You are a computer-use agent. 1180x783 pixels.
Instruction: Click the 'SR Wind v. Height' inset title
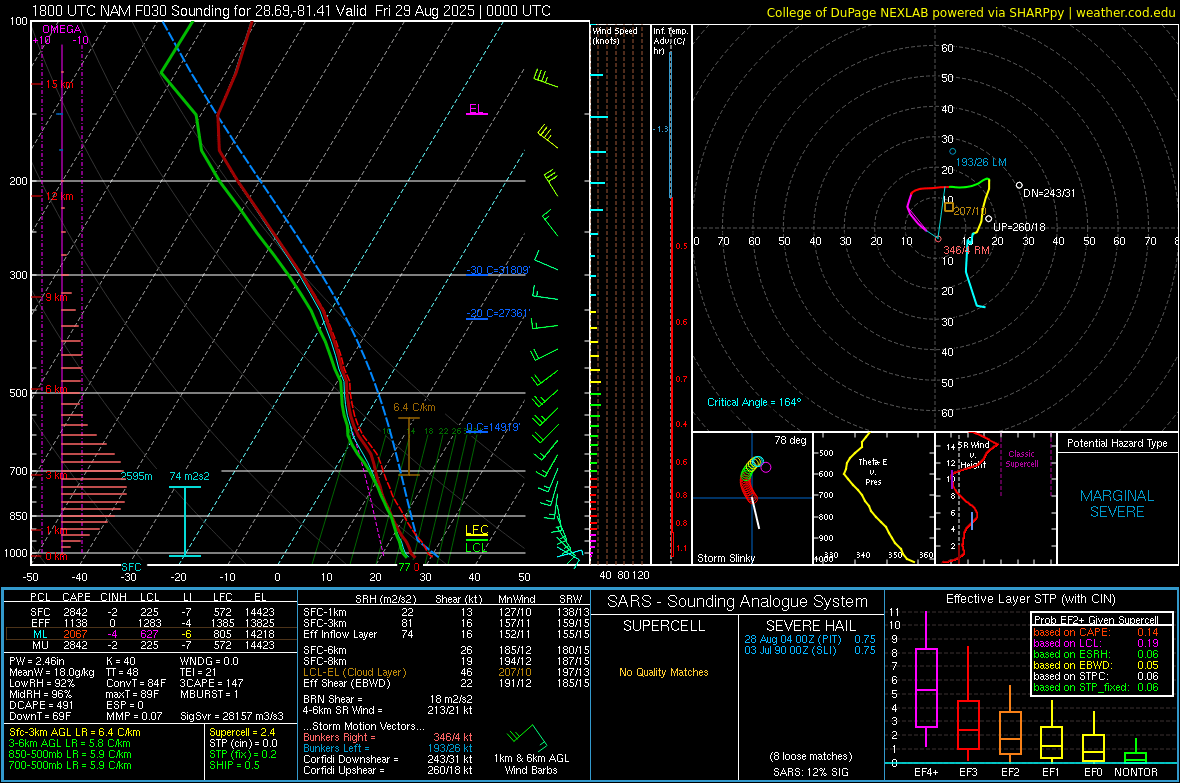pos(973,455)
